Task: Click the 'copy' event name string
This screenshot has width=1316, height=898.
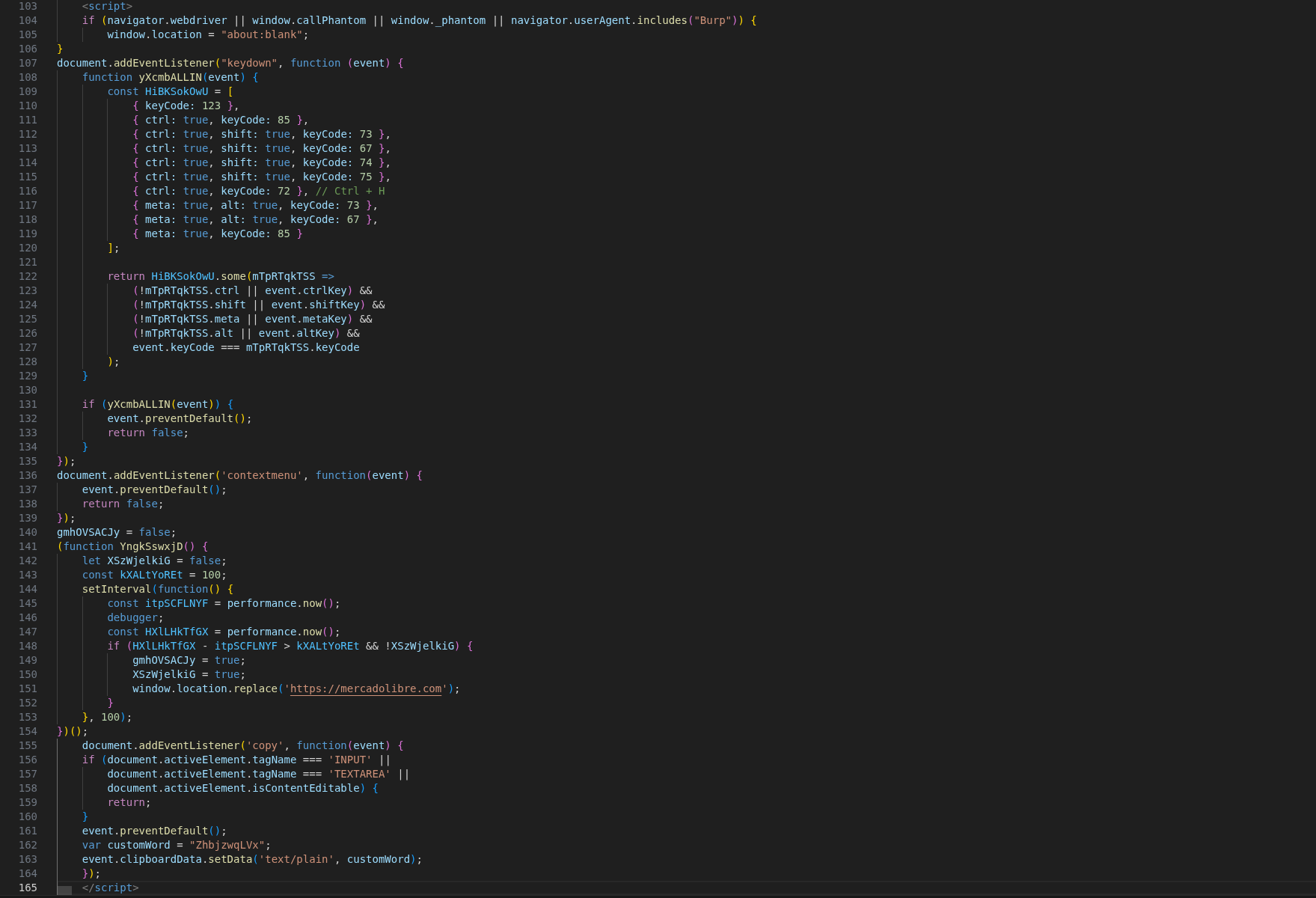Action: pos(265,745)
